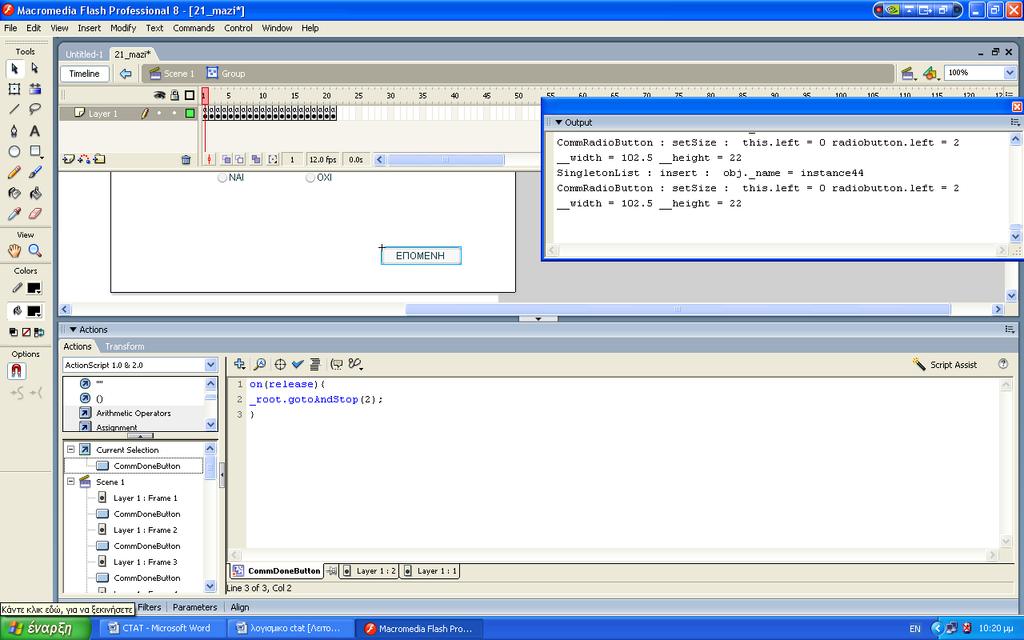
Task: Select the Oval tool
Action: [x=14, y=152]
